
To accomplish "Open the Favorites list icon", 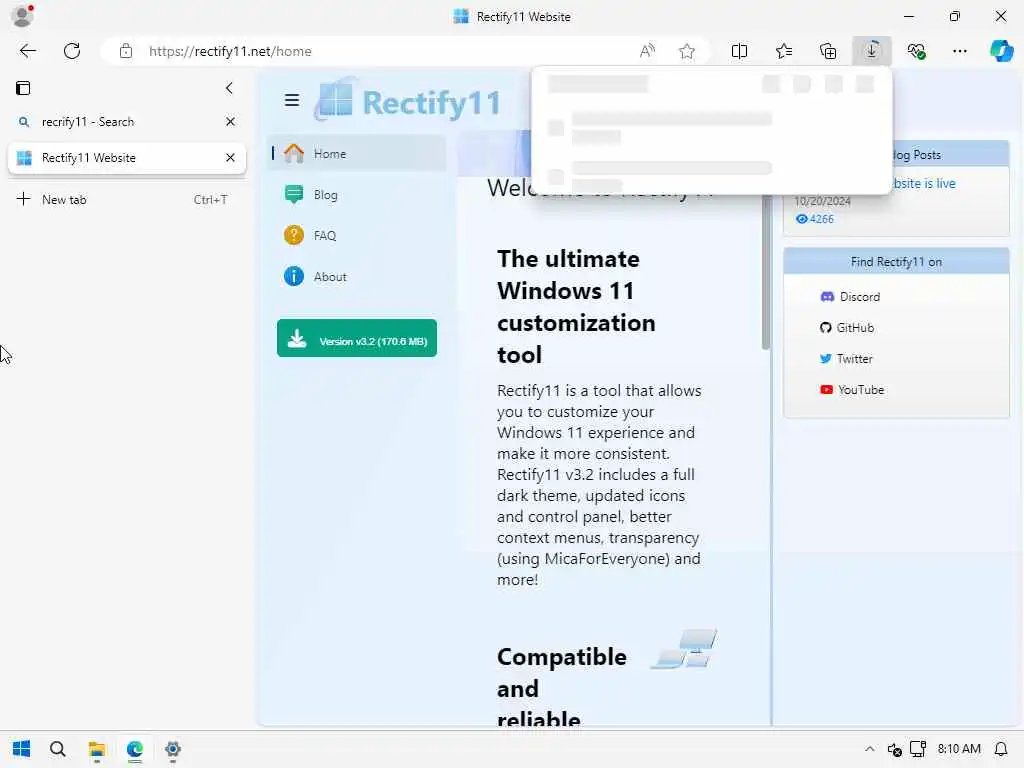I will coord(784,51).
